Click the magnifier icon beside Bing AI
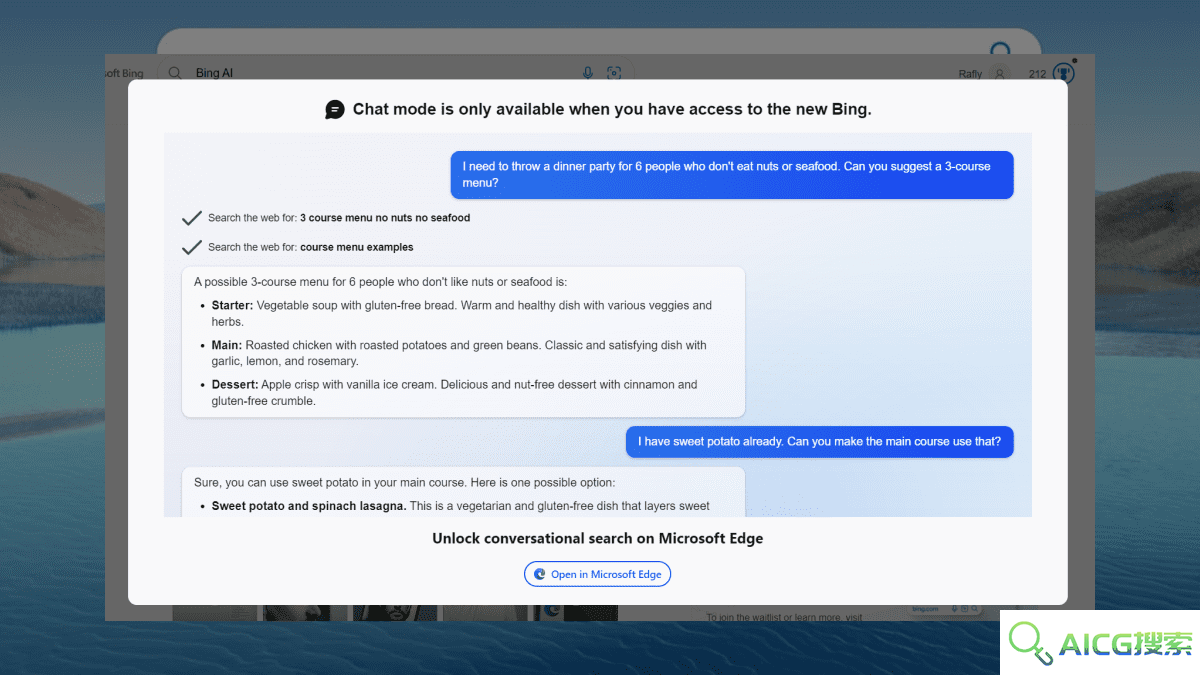Screen dimensions: 1200x675 tap(175, 73)
